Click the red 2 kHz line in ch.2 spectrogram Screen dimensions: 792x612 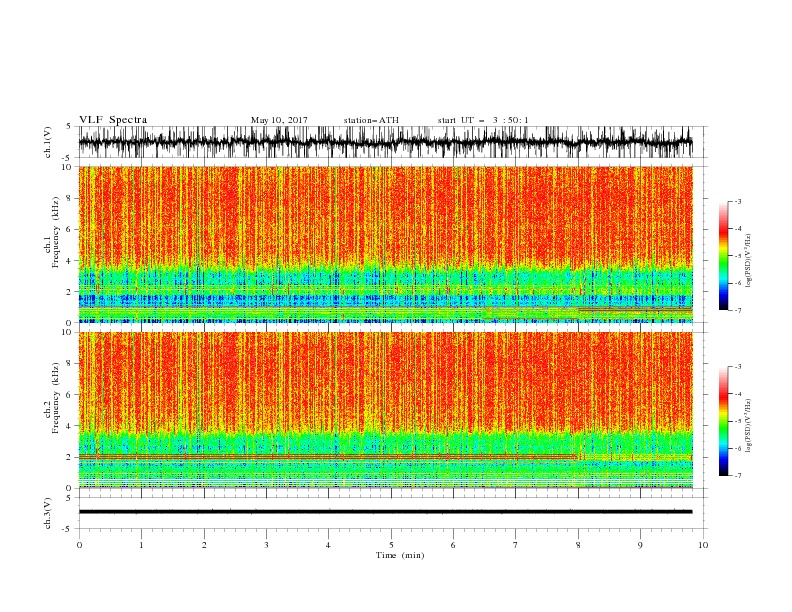coord(327,456)
